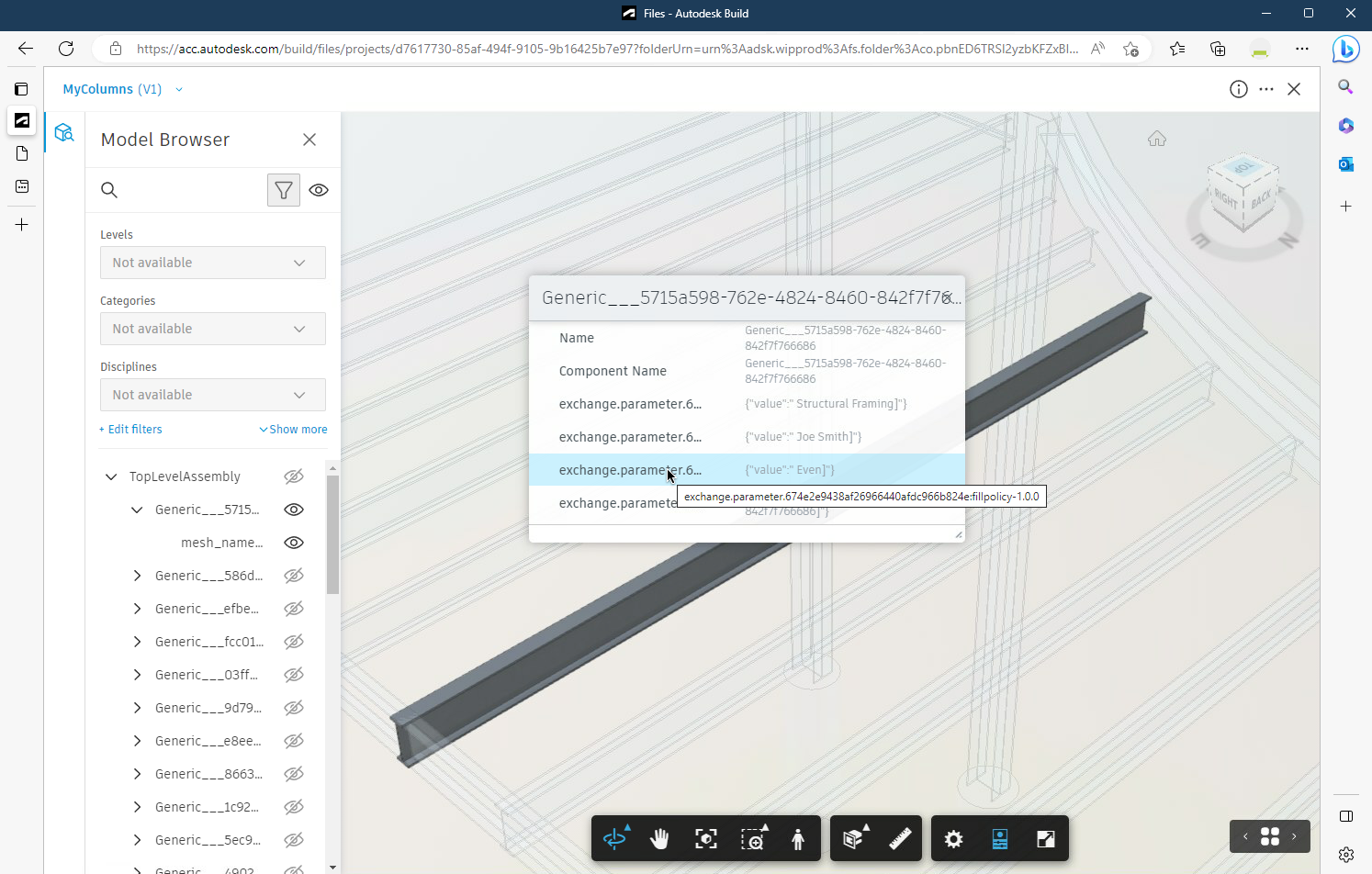1372x874 pixels.
Task: Open the Model Browser filter options
Action: pyautogui.click(x=283, y=190)
